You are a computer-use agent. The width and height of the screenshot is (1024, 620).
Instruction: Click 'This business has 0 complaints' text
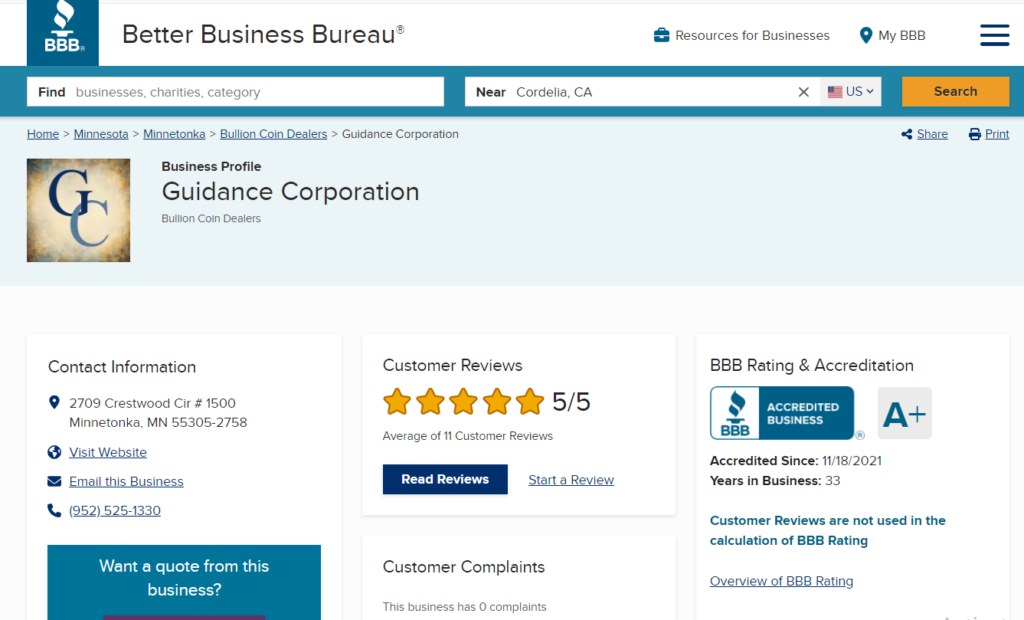click(x=464, y=607)
